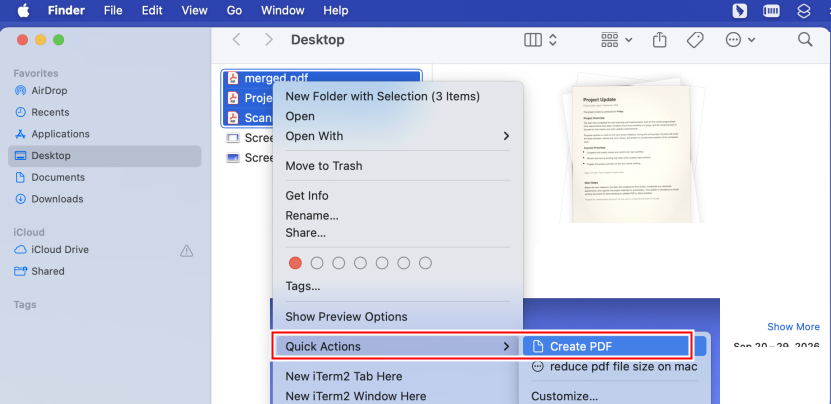Apply the red tag color

coord(295,263)
